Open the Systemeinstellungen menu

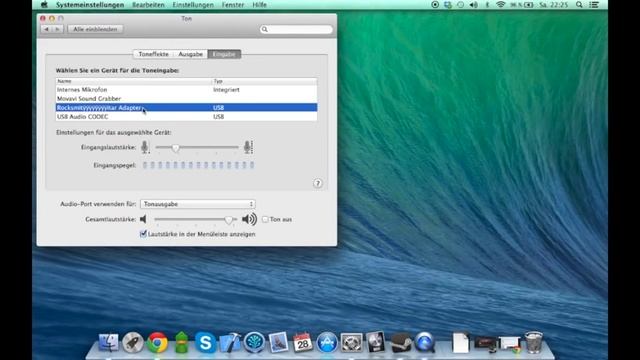pyautogui.click(x=90, y=5)
